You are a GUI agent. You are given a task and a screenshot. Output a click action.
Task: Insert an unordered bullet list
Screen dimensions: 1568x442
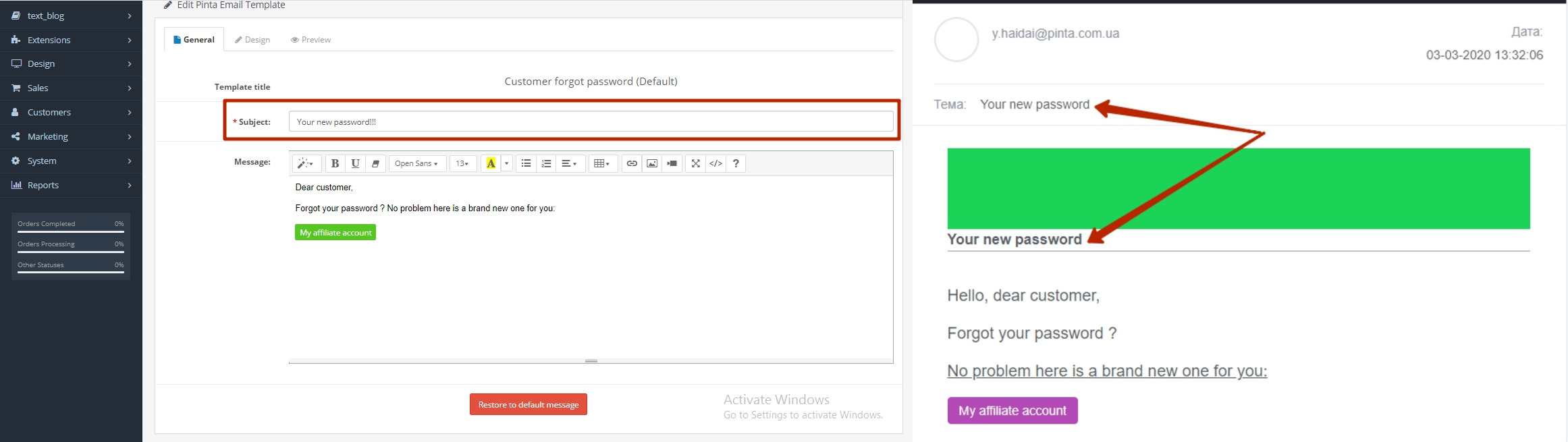tap(526, 163)
